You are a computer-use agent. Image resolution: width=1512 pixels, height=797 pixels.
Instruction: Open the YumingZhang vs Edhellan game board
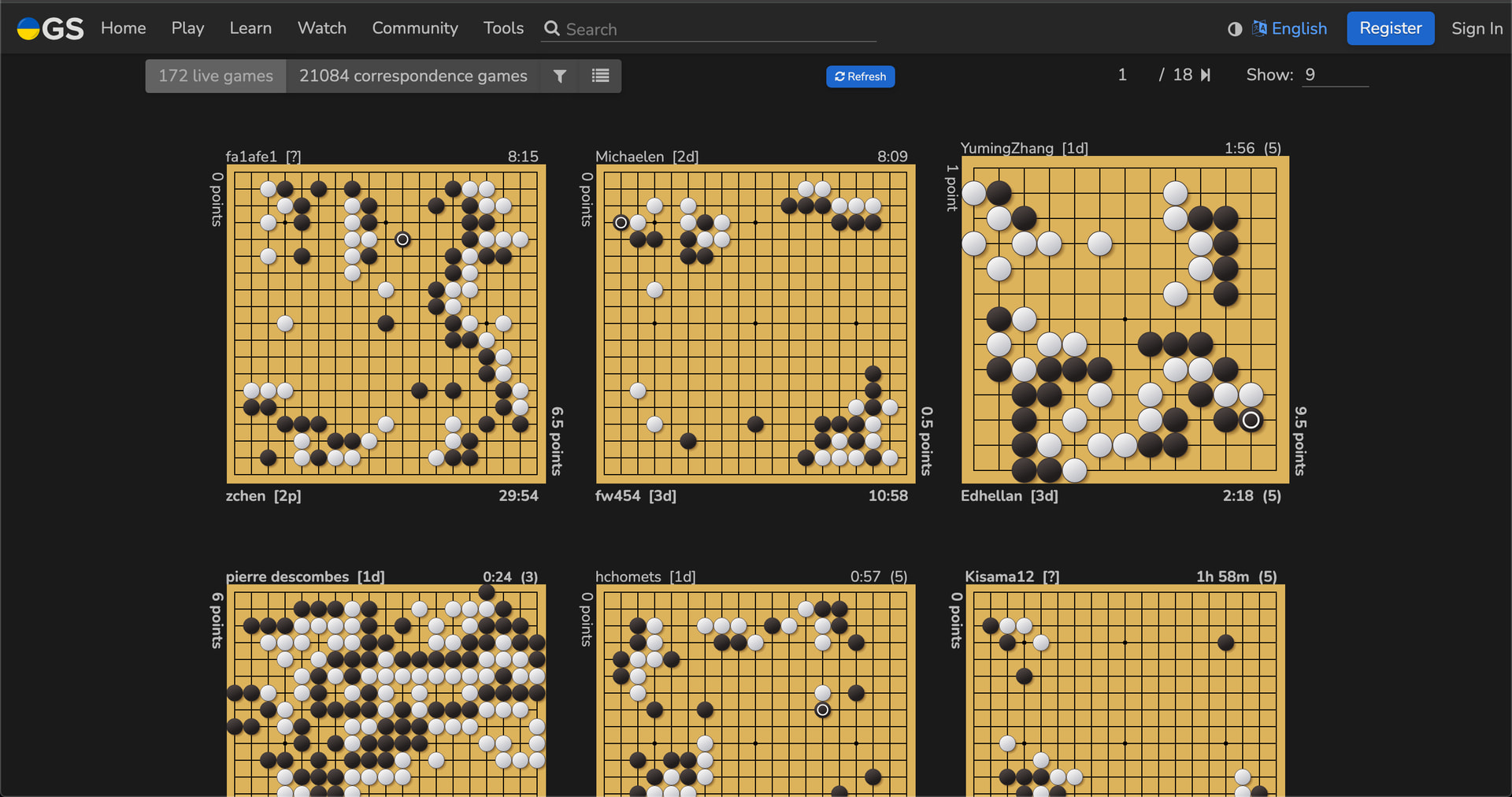click(x=1125, y=320)
